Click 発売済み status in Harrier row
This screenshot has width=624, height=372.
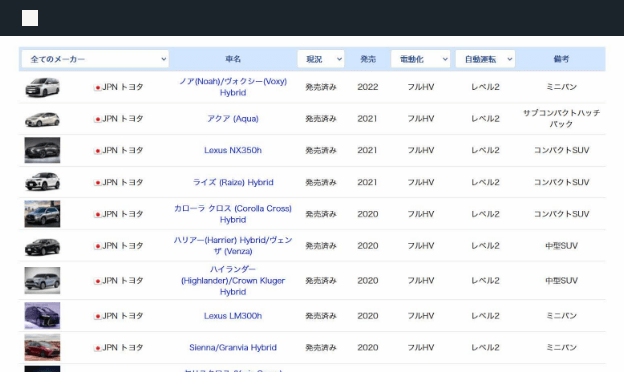(321, 245)
